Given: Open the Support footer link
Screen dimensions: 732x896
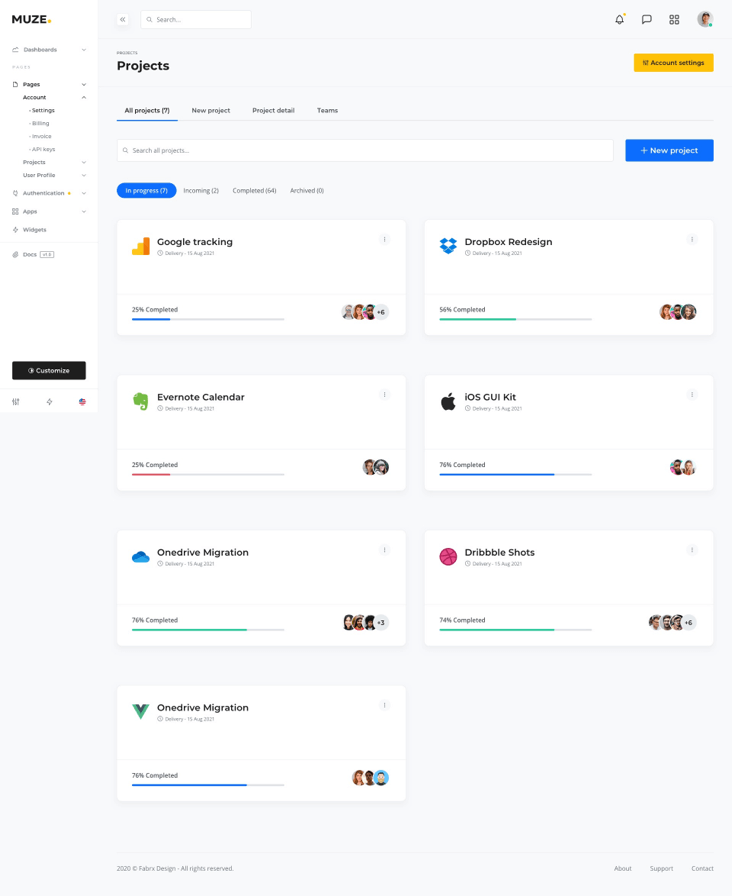Looking at the screenshot, I should tap(661, 869).
